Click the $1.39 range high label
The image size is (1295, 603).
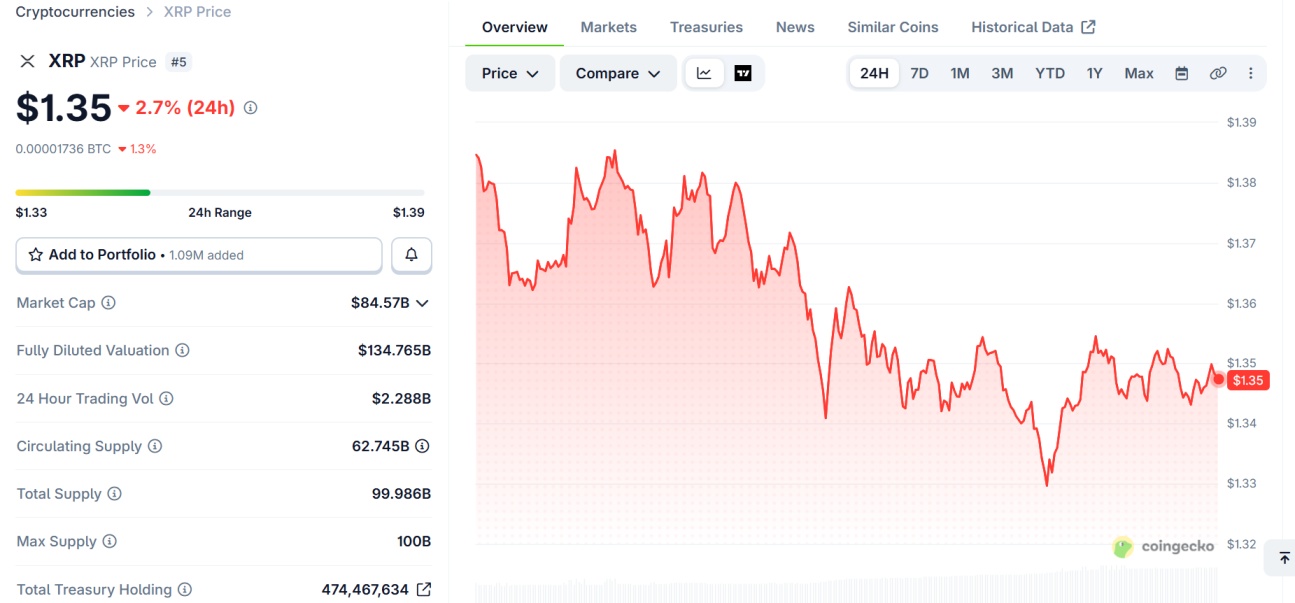pyautogui.click(x=408, y=213)
